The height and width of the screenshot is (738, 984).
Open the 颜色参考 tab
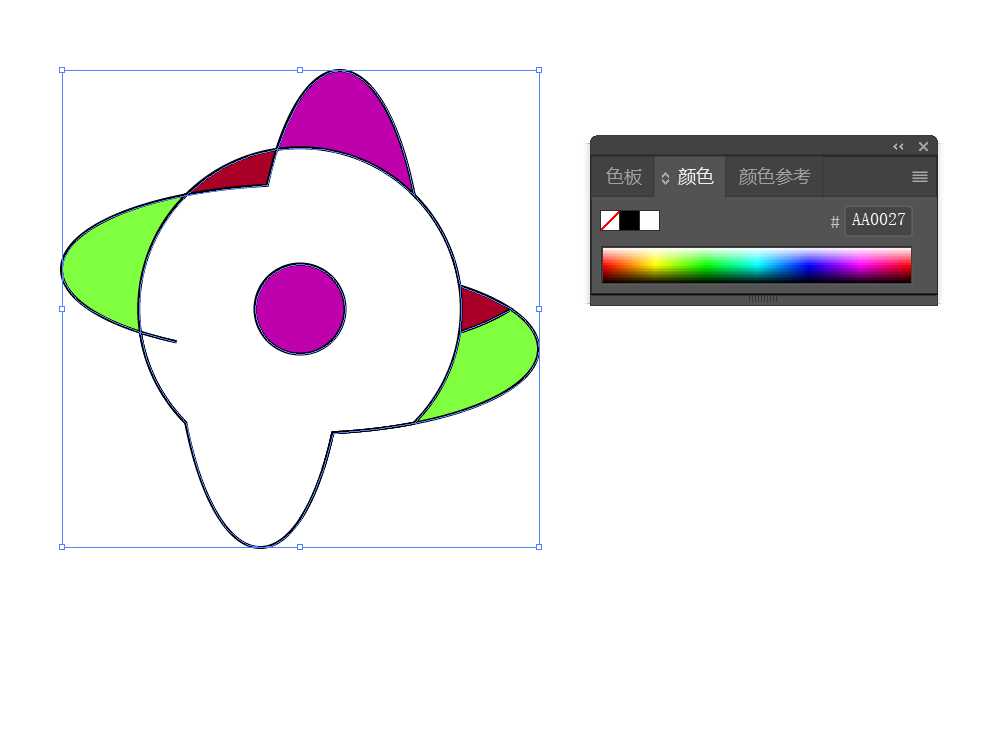(x=774, y=177)
